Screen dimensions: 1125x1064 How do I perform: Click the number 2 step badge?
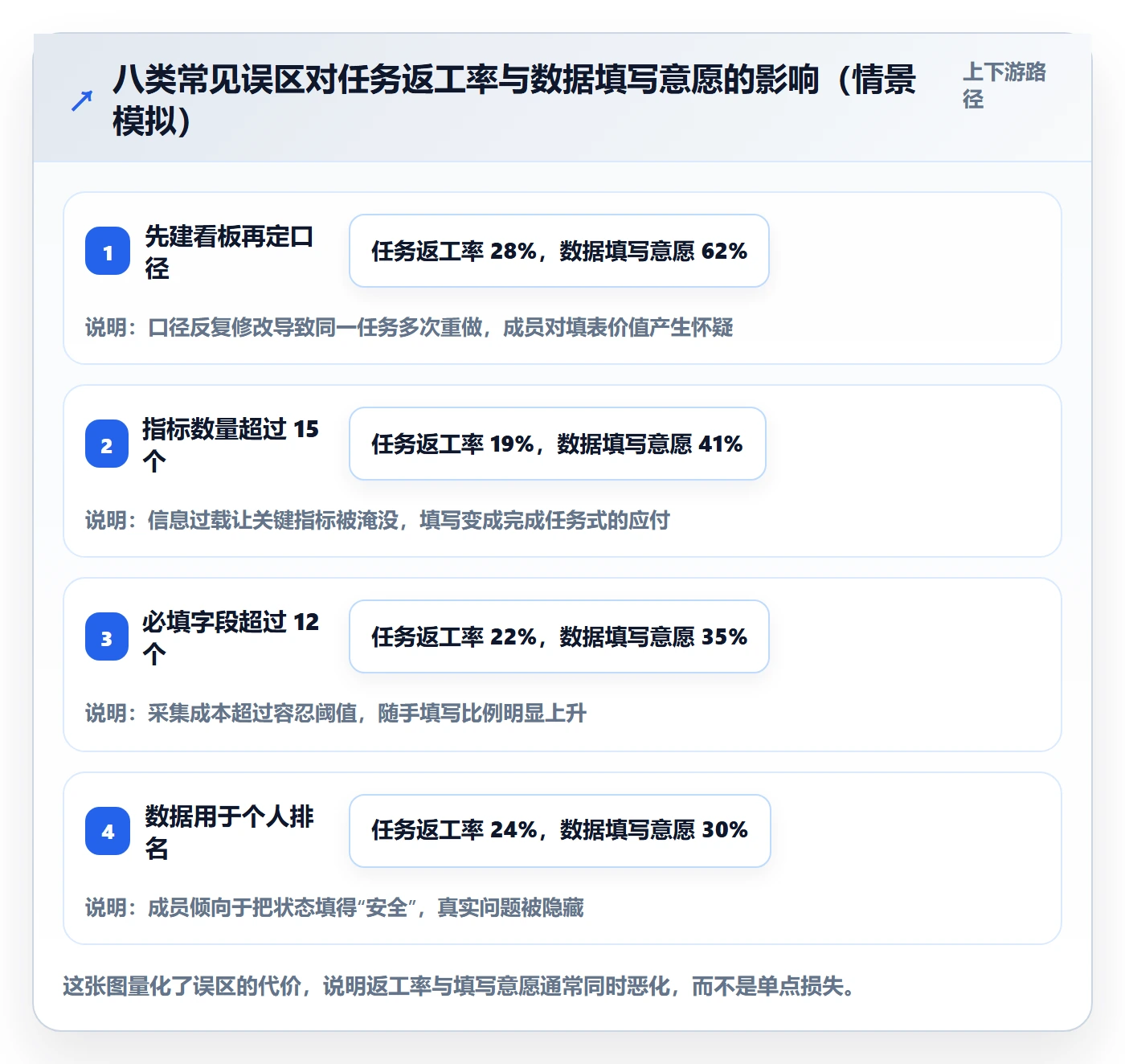(107, 444)
